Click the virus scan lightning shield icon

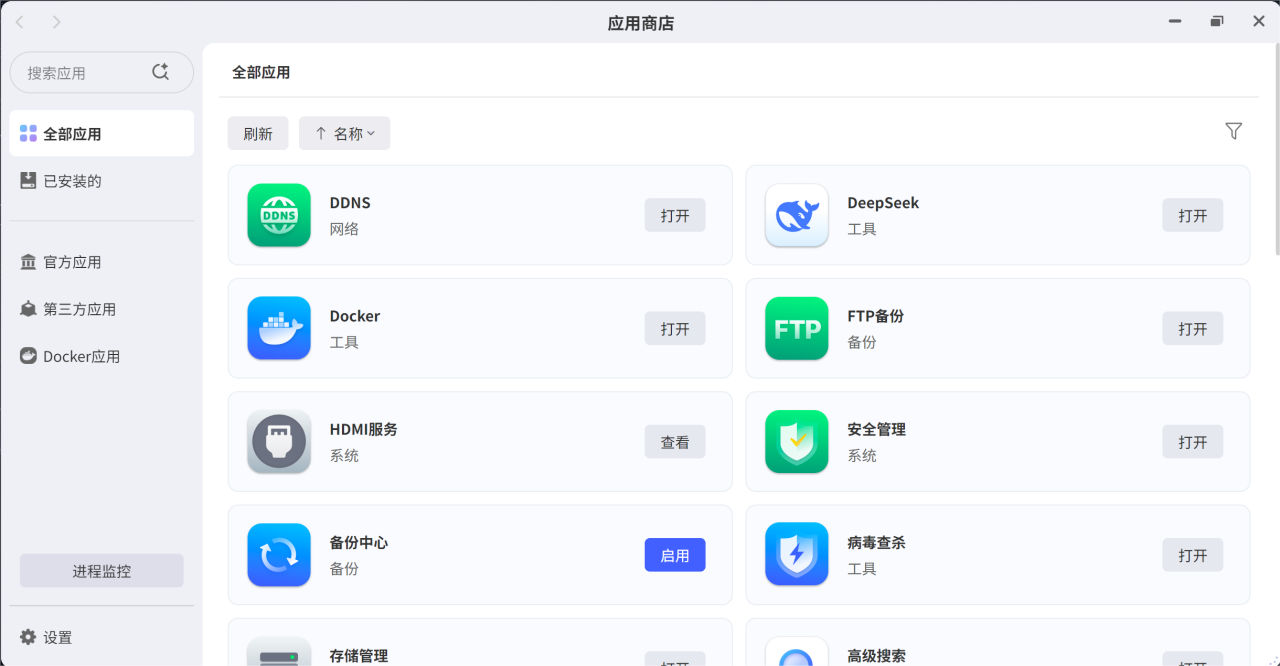(x=796, y=554)
